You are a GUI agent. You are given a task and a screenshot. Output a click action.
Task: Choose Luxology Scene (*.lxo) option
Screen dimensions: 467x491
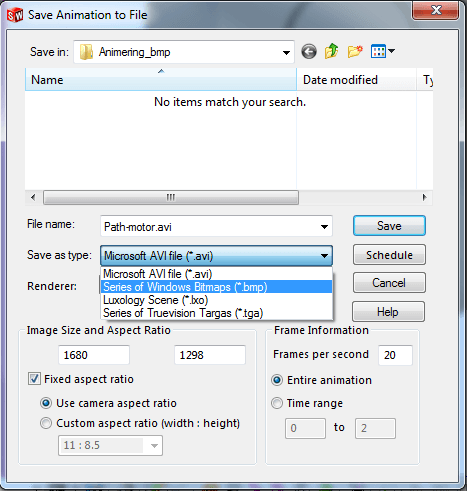tap(216, 300)
